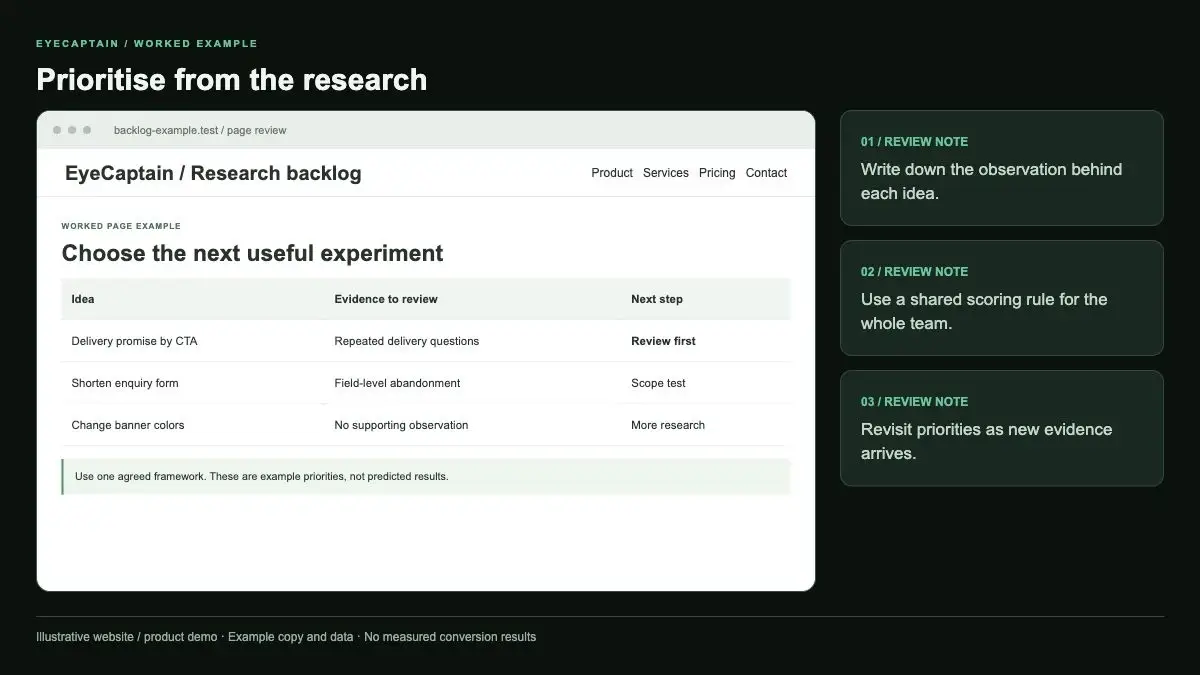Viewport: 1200px width, 675px height.
Task: Select the 'Write down the observation behind each idea' text
Action: point(991,181)
